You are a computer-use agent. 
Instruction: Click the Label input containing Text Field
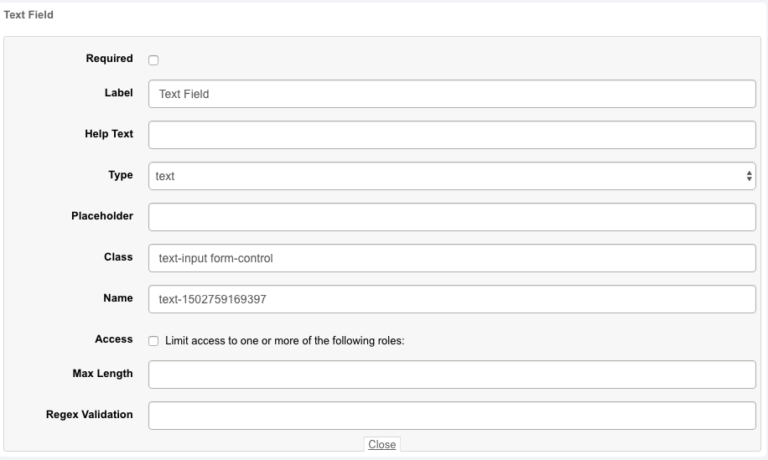click(451, 94)
